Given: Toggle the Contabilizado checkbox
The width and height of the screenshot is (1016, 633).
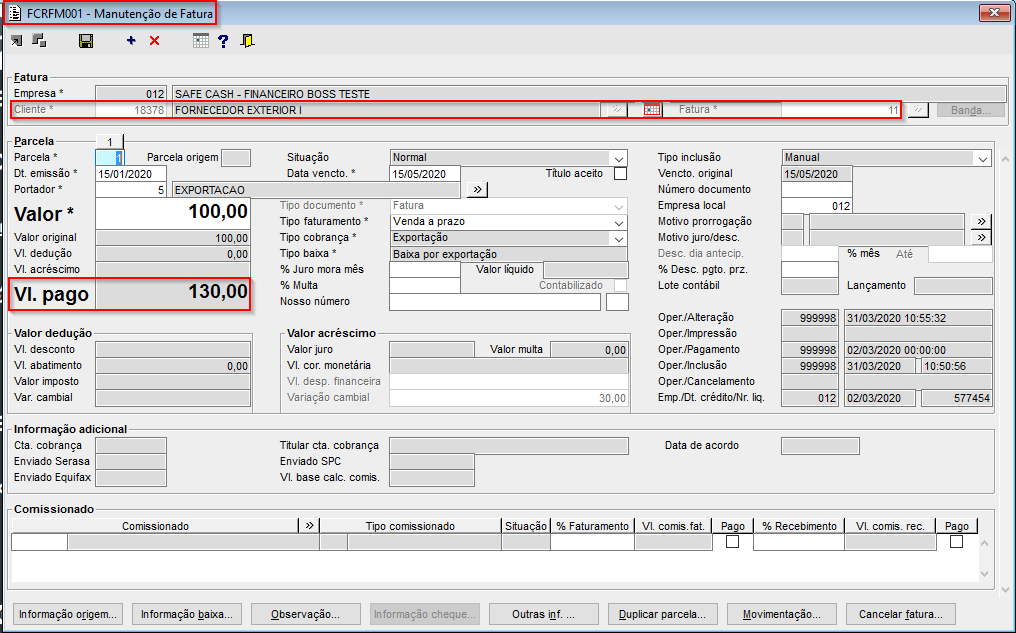Looking at the screenshot, I should pyautogui.click(x=620, y=285).
